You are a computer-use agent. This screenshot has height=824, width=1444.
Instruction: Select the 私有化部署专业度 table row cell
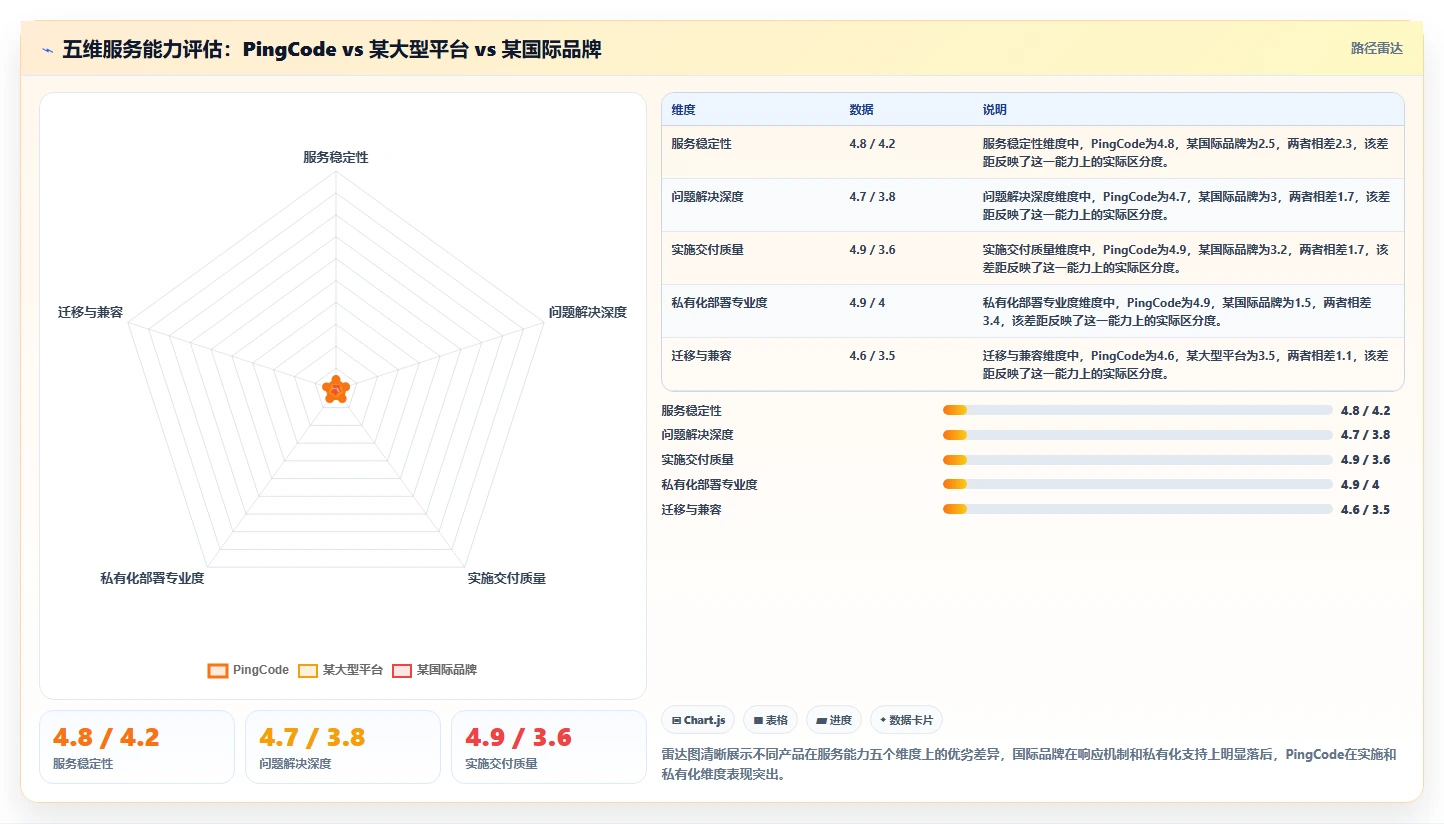(720, 302)
